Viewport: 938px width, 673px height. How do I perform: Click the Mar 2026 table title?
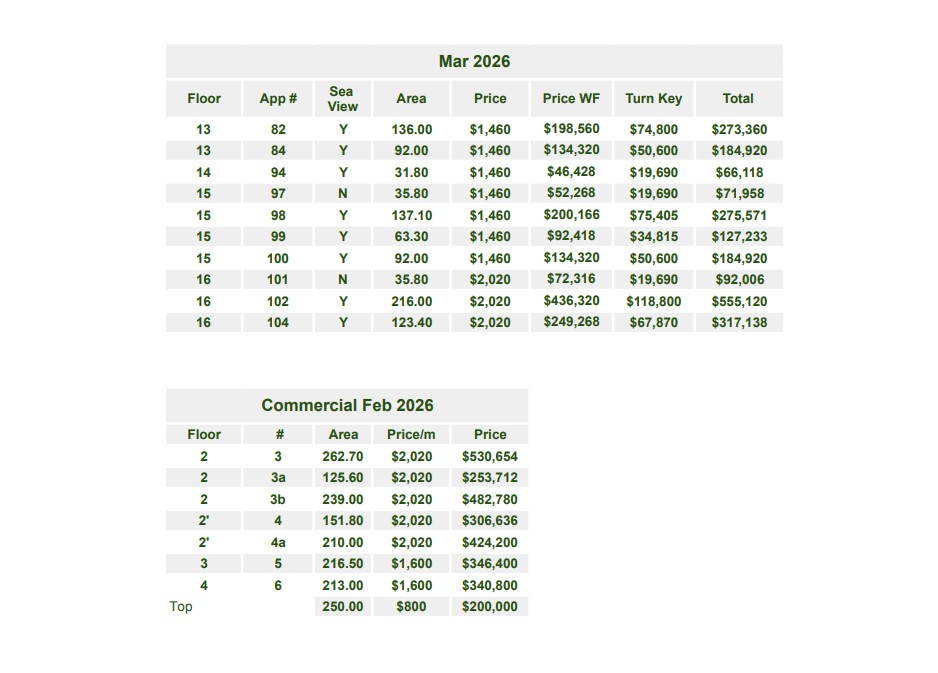click(x=474, y=62)
